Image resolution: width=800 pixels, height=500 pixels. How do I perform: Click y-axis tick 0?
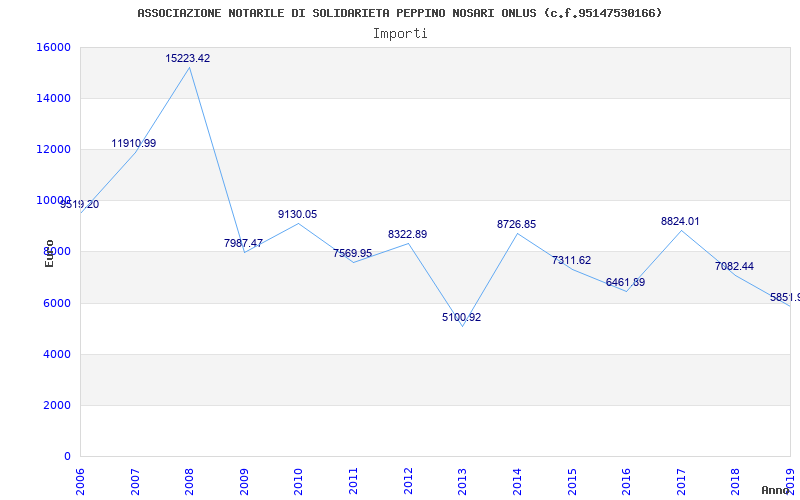click(x=67, y=456)
